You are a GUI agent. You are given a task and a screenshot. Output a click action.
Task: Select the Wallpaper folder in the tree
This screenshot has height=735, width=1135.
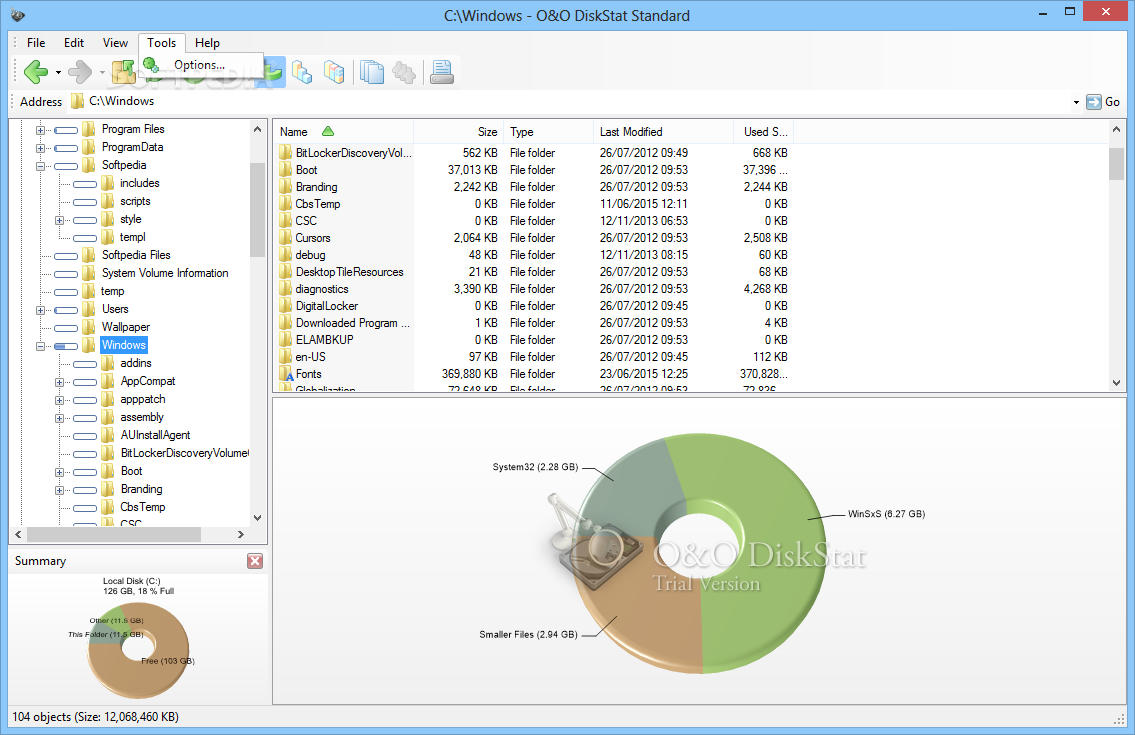(x=126, y=327)
